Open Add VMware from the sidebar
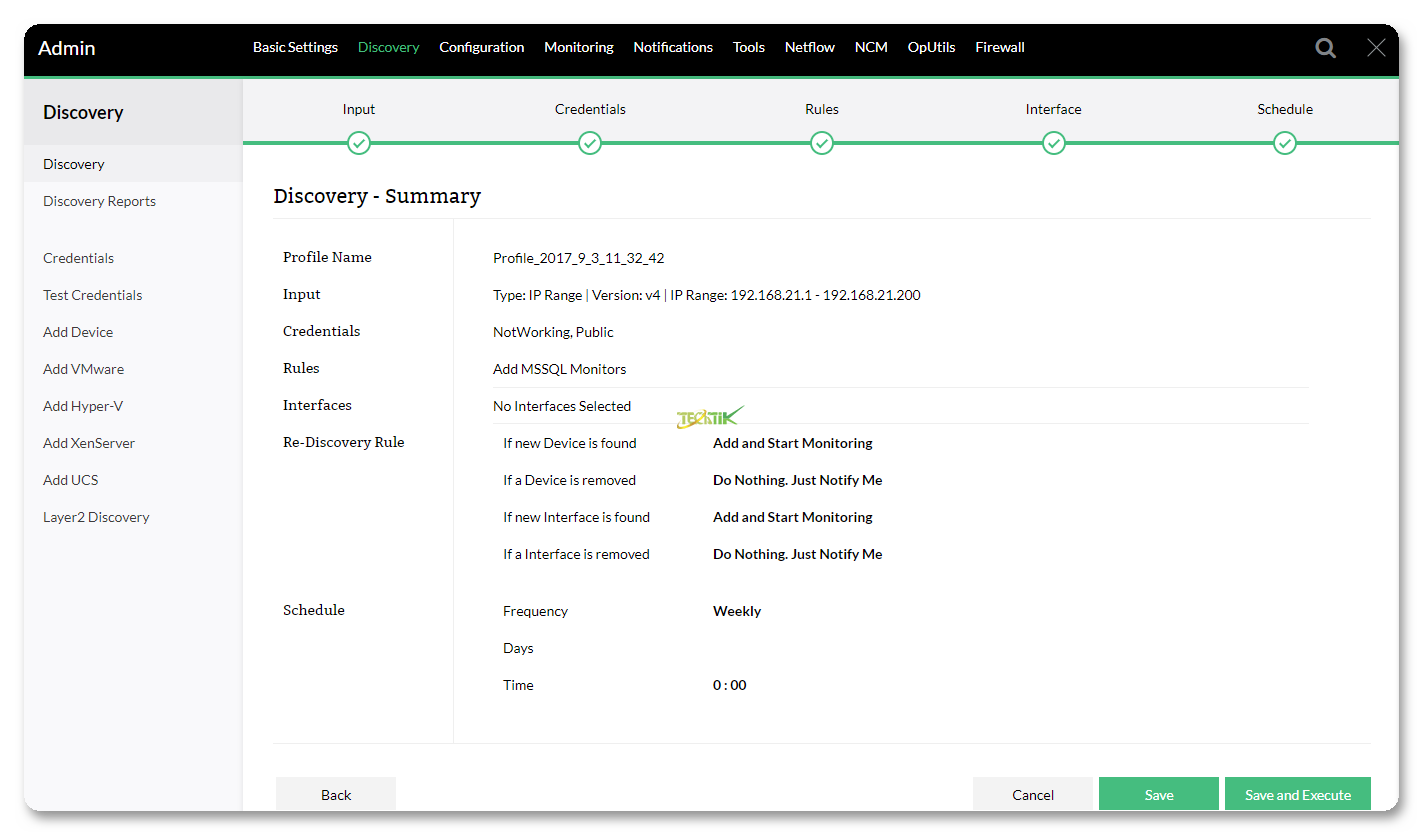 click(x=83, y=369)
